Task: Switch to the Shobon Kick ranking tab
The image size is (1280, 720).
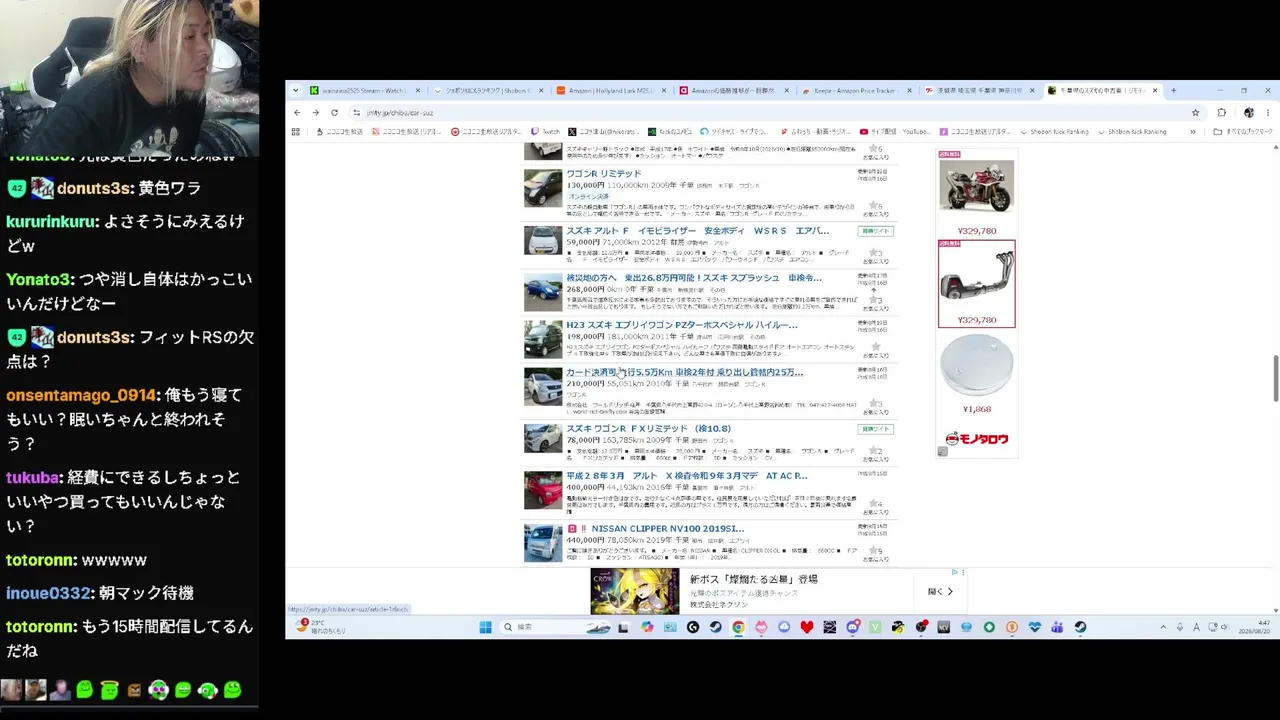Action: tap(489, 90)
